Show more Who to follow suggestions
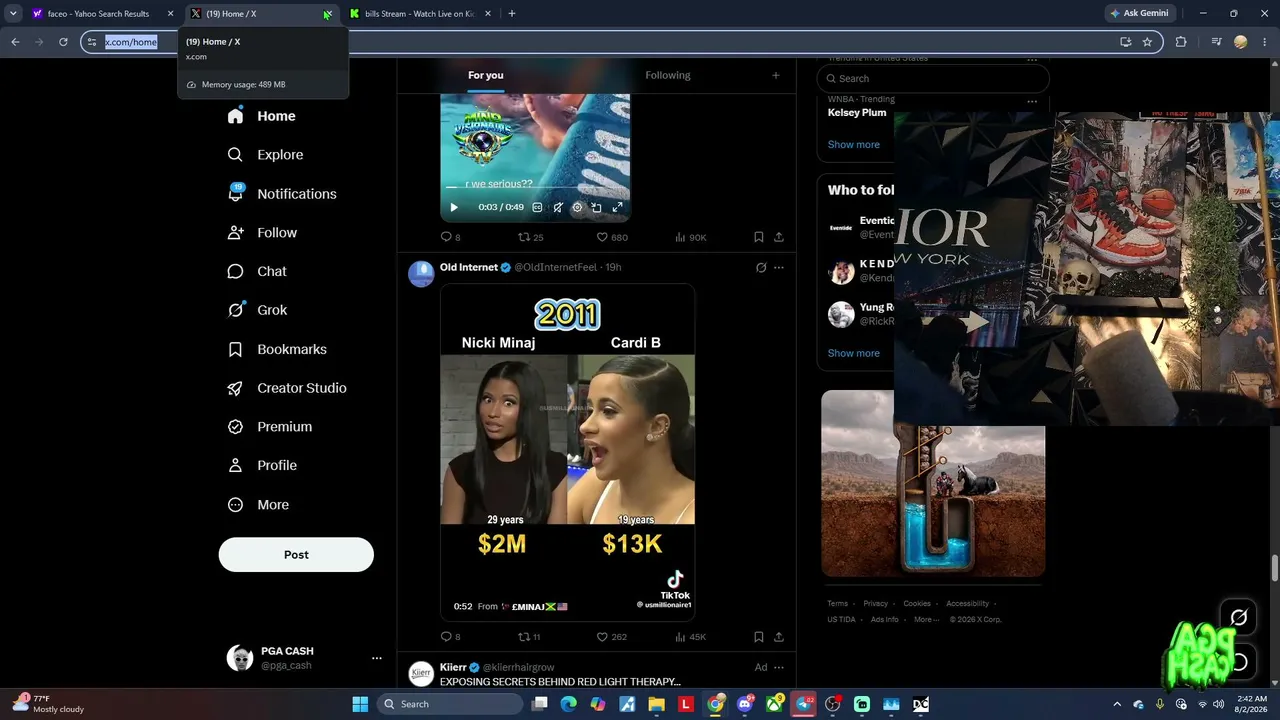The image size is (1280, 720). tap(854, 353)
